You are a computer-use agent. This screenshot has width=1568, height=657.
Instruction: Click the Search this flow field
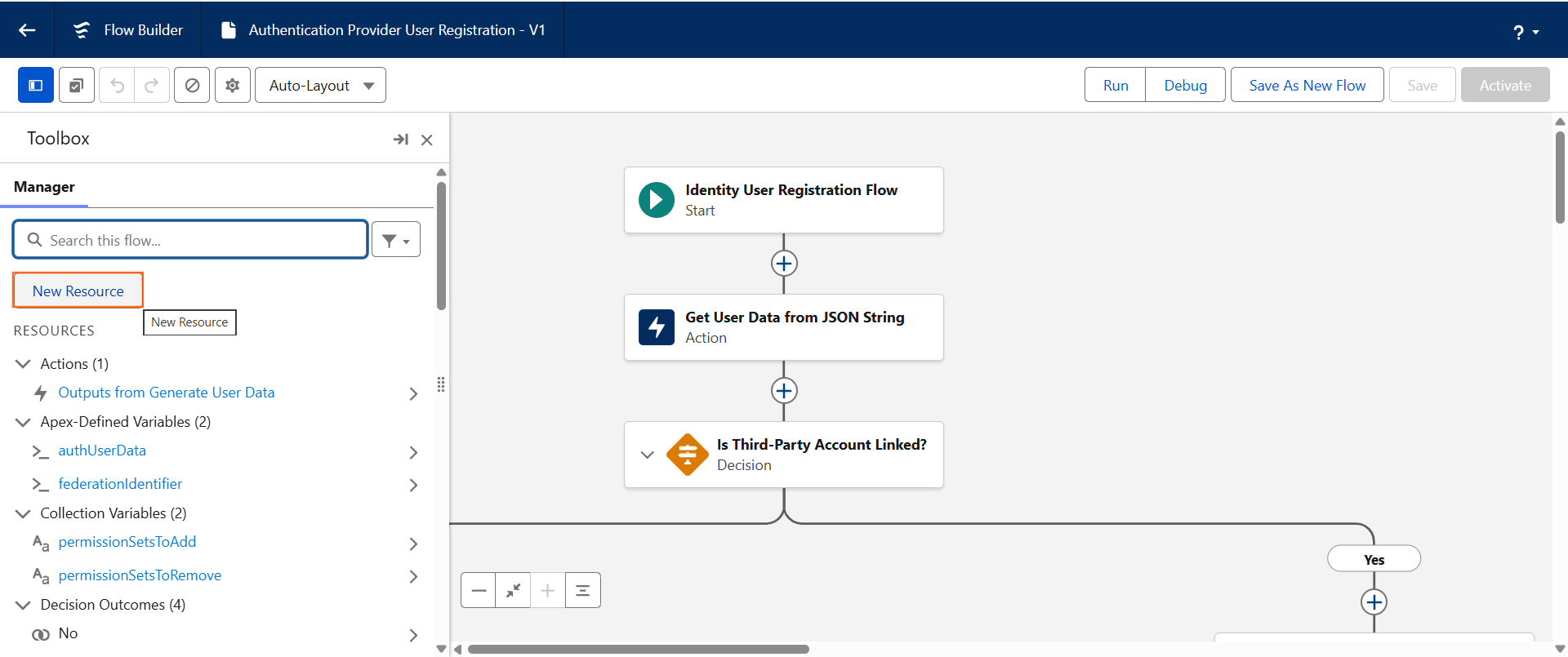tap(190, 240)
